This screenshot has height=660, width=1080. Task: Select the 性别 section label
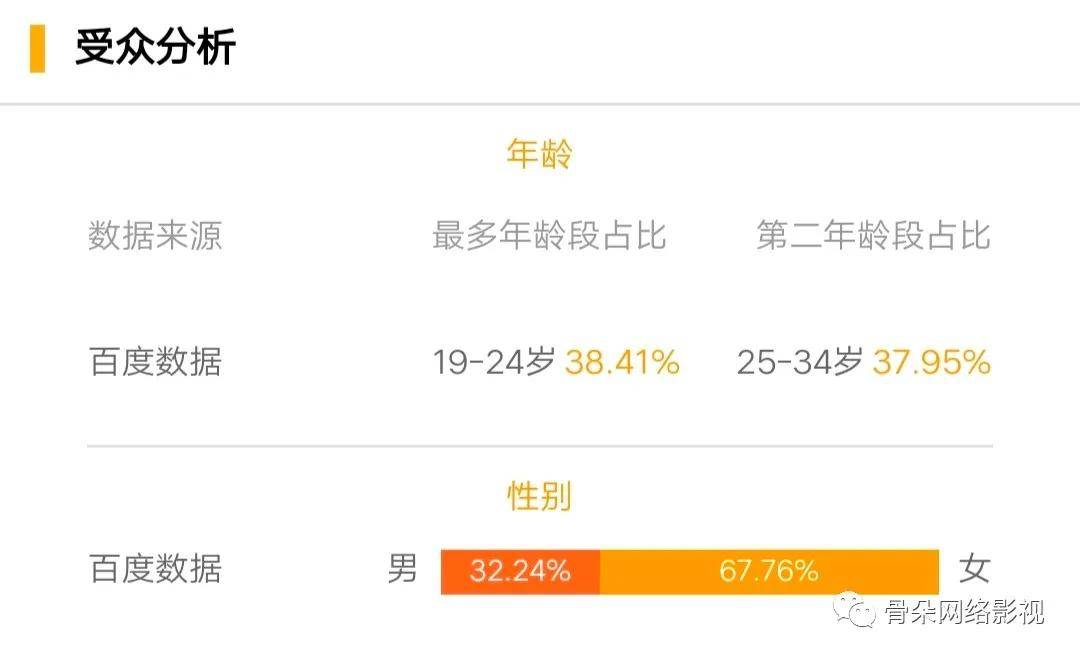tap(539, 495)
